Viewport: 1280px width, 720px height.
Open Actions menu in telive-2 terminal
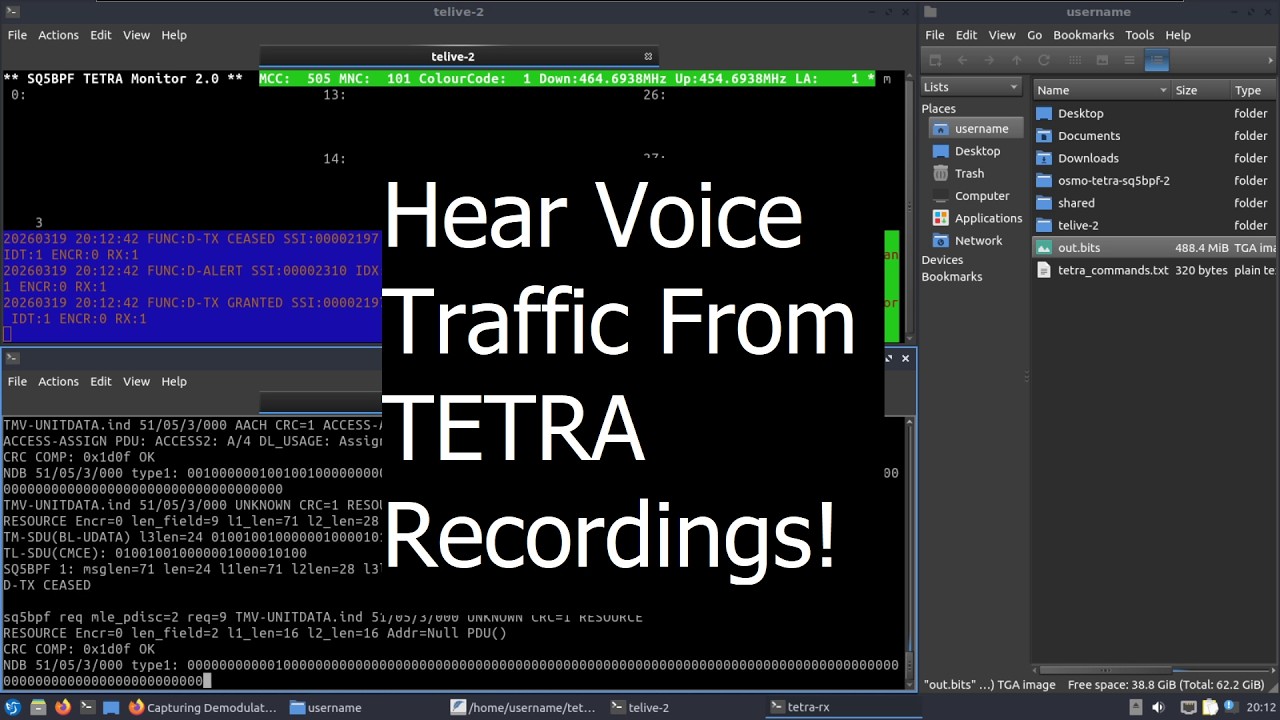(x=58, y=35)
